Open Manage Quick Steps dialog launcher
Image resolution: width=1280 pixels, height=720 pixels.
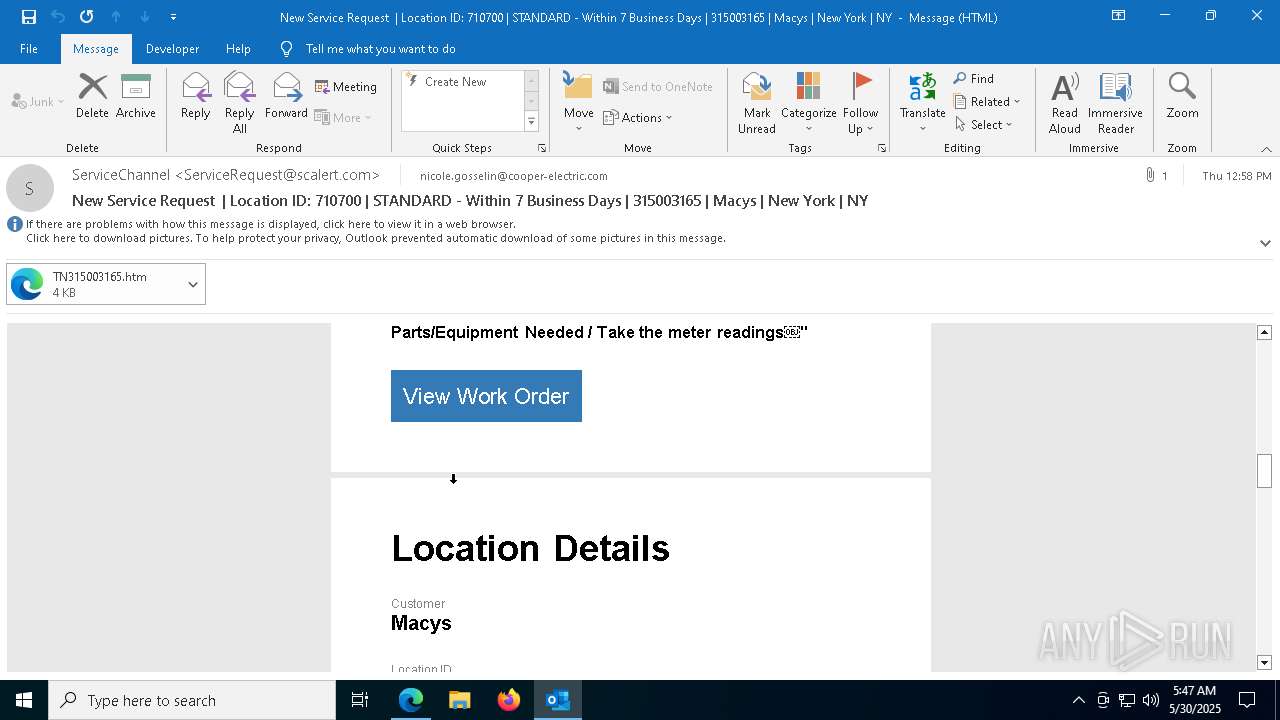click(x=542, y=148)
